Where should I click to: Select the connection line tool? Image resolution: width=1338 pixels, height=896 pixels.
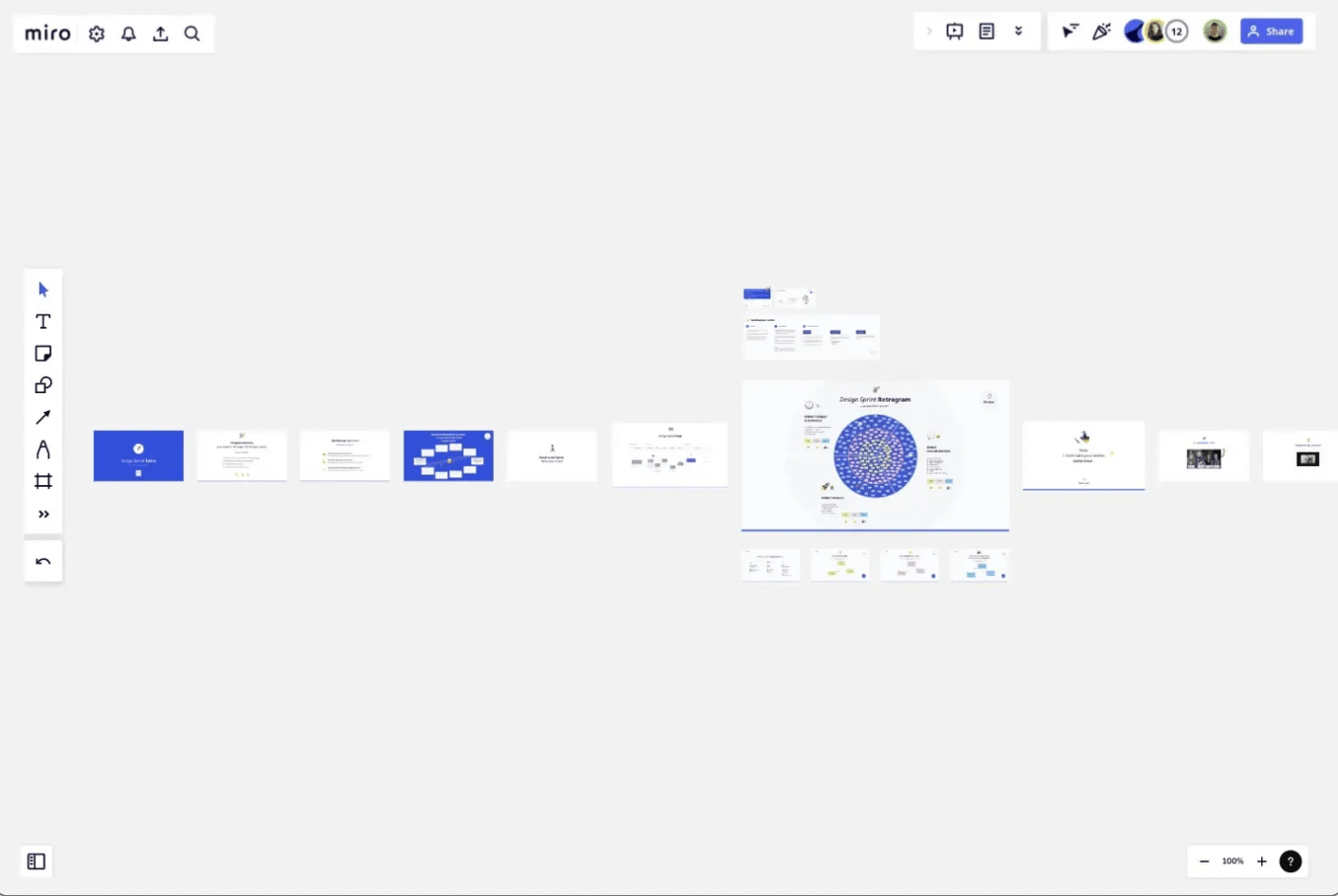pyautogui.click(x=43, y=417)
